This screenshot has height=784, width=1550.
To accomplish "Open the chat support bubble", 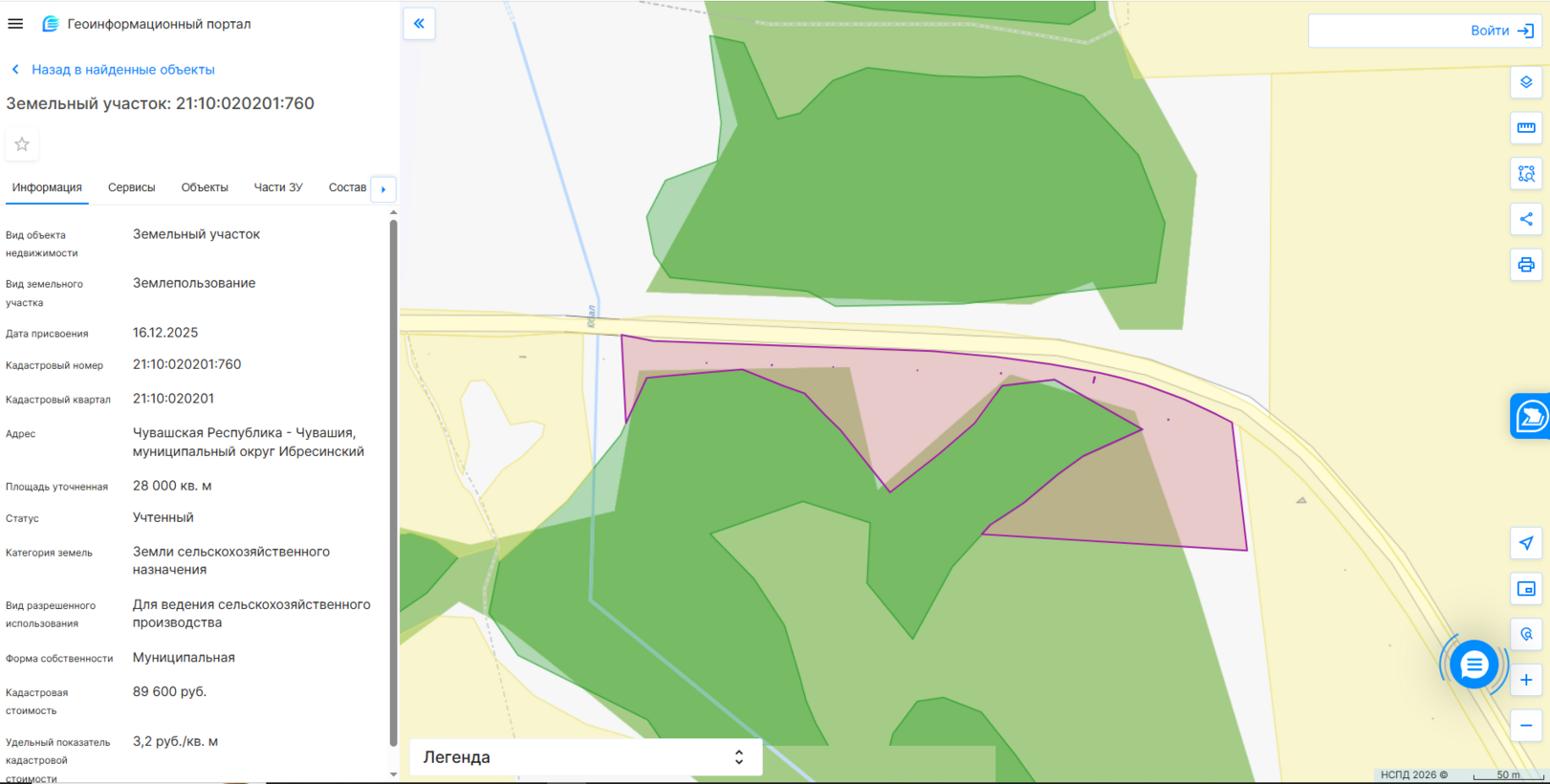I will tap(1474, 664).
